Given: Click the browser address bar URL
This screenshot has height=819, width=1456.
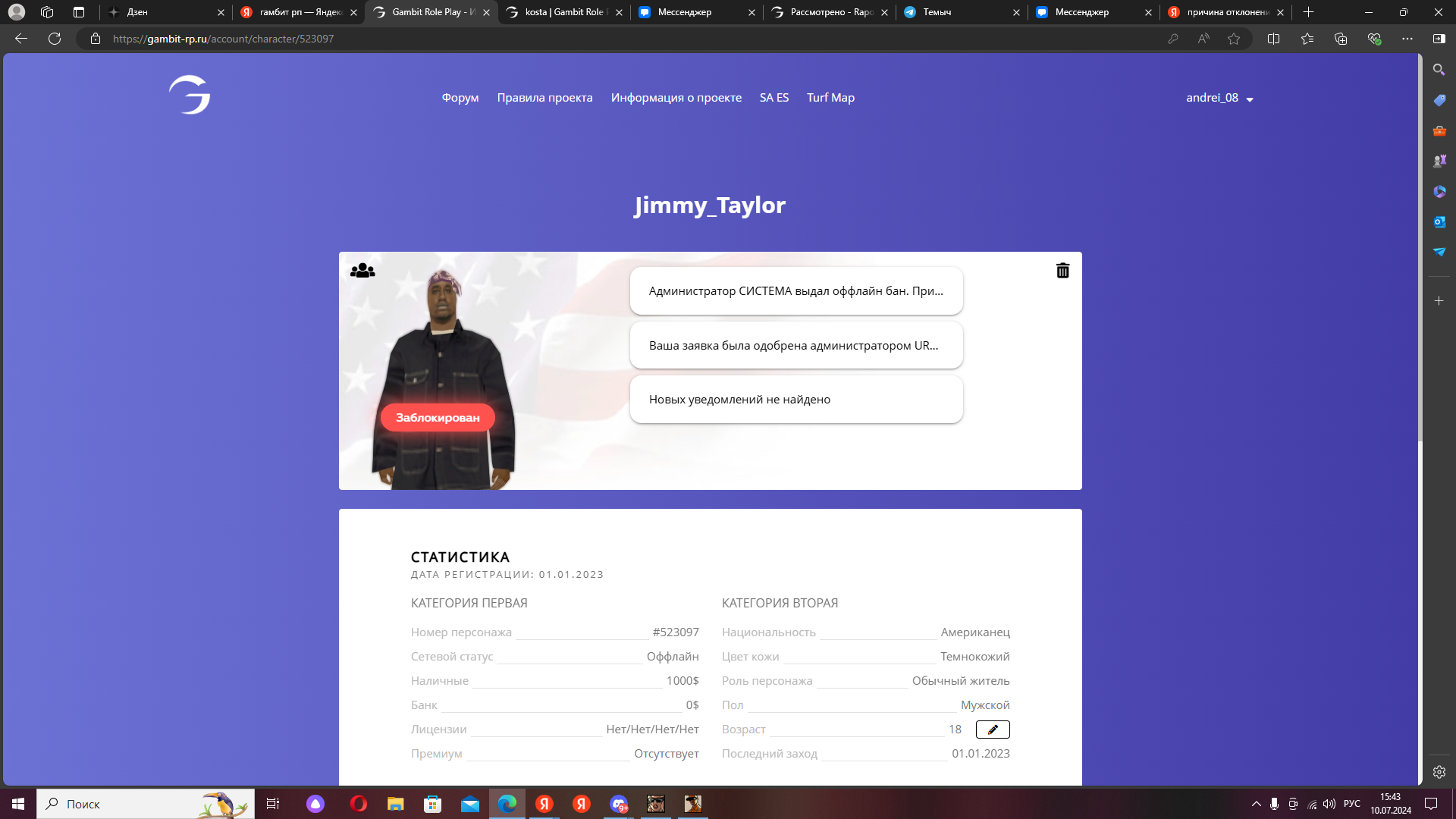Looking at the screenshot, I should 223,39.
